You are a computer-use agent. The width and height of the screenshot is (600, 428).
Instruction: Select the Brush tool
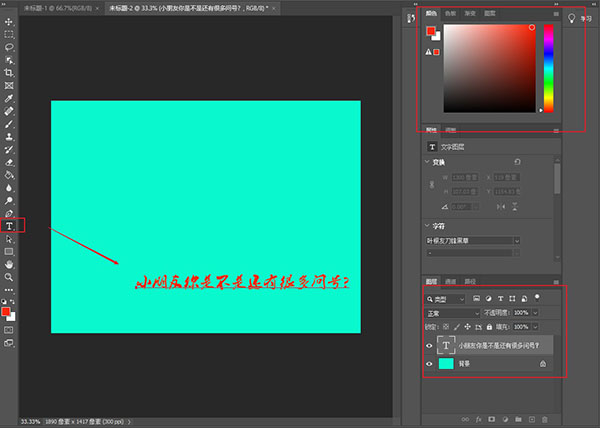(9, 124)
